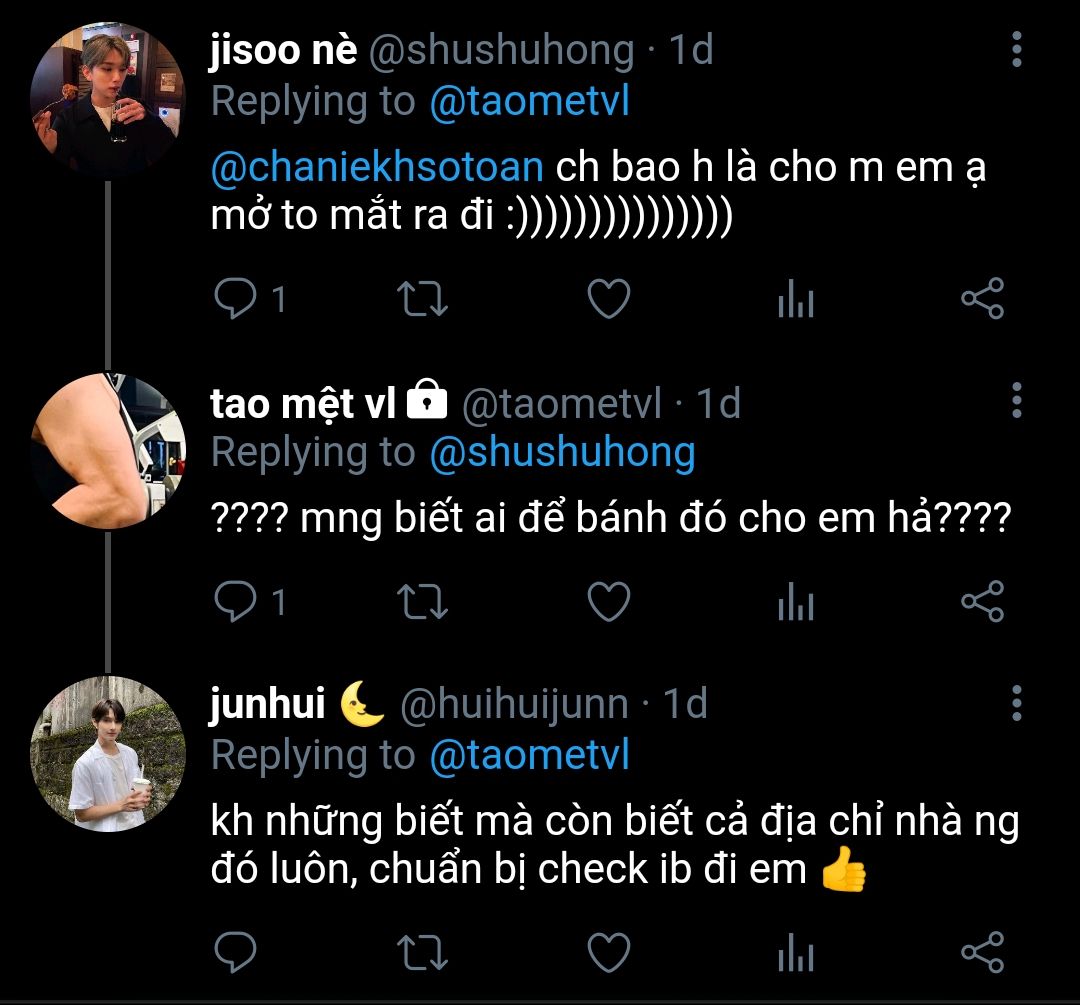The width and height of the screenshot is (1080, 1005).
Task: Like jisoo nè's tweet
Action: [x=608, y=299]
